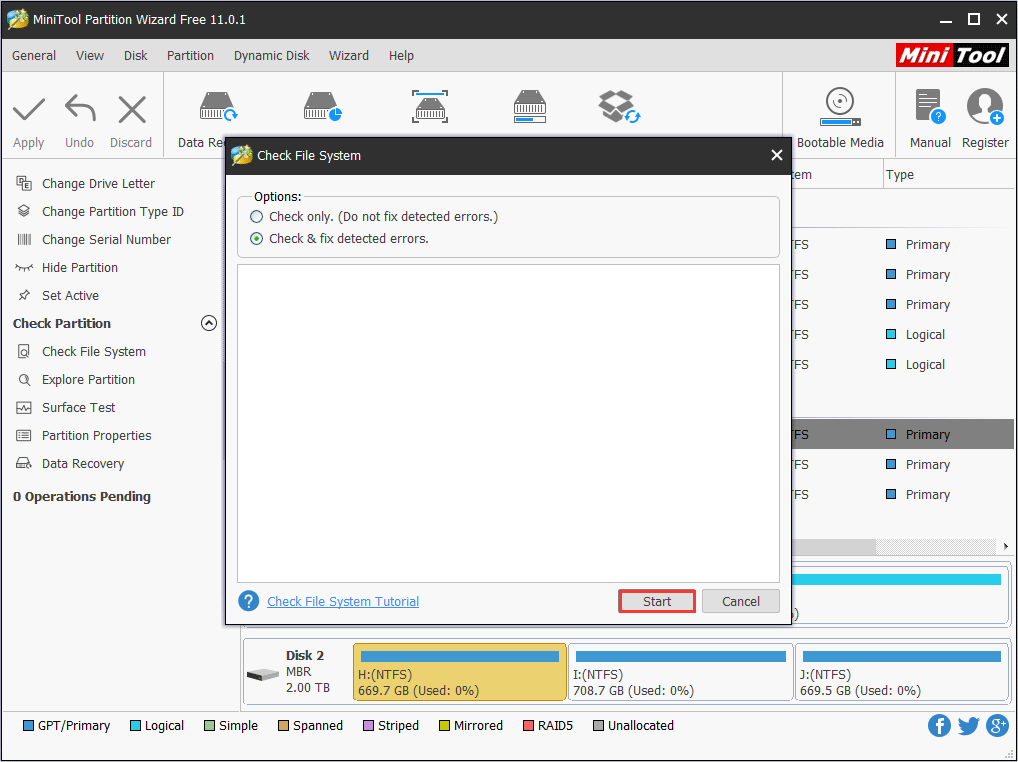Screen dimensions: 1018x762
Task: Click the Discard X icon
Action: (x=131, y=110)
